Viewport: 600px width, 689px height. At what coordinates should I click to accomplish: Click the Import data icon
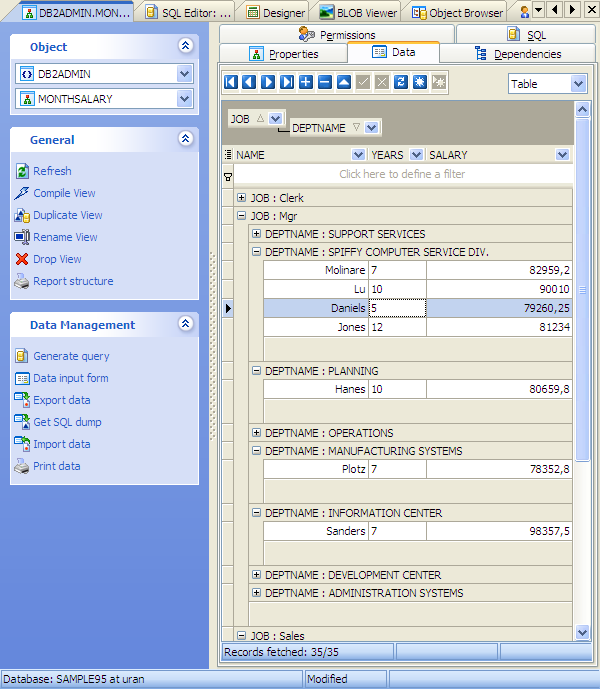click(x=22, y=444)
